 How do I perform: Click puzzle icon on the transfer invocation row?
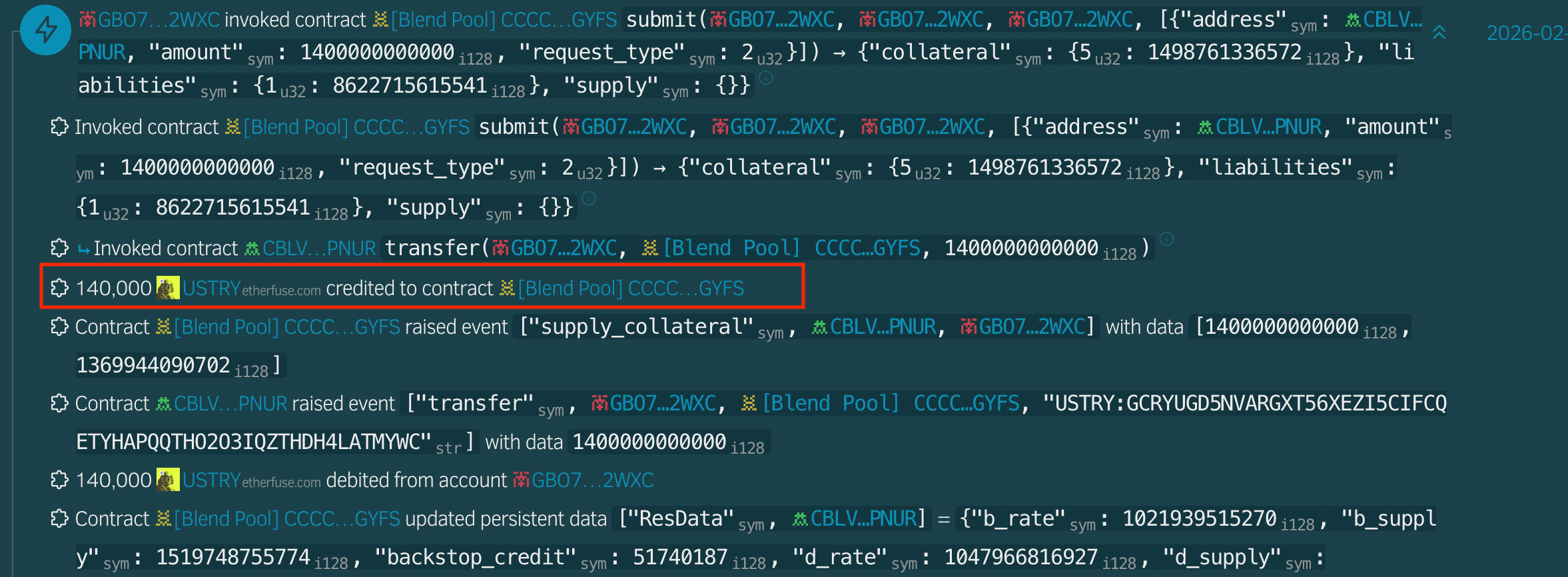(x=60, y=248)
